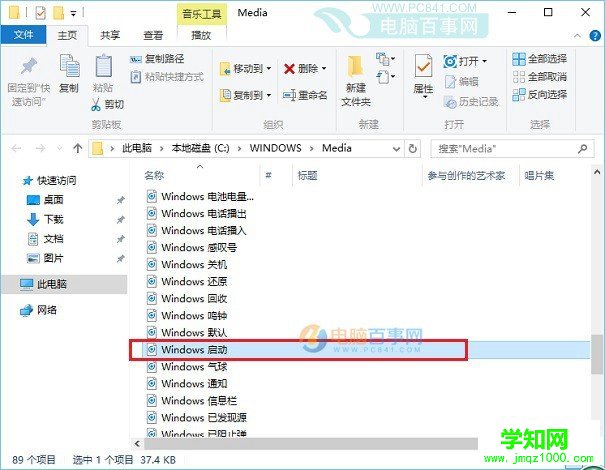The width and height of the screenshot is (605, 470).
Task: Click the Pin to Quick access icon
Action: click(29, 66)
